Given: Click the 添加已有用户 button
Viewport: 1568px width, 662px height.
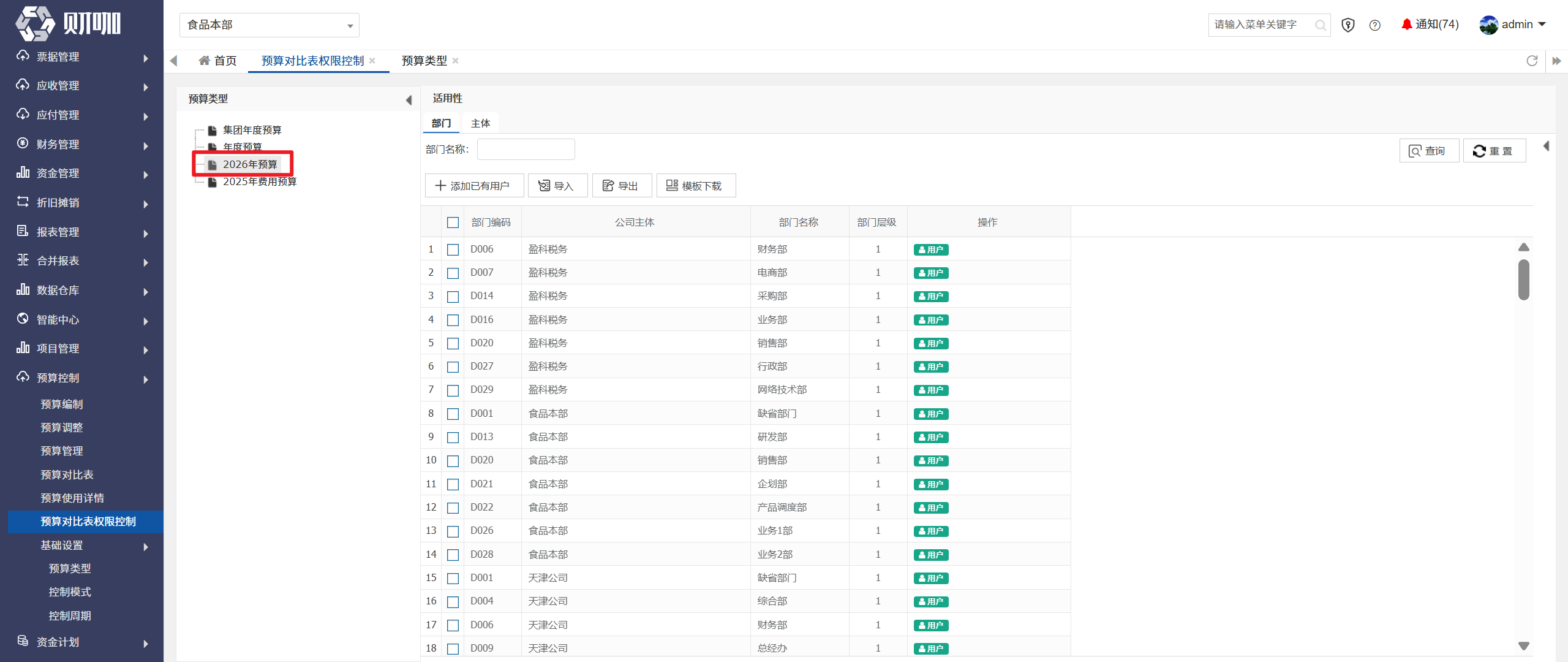Looking at the screenshot, I should pyautogui.click(x=474, y=186).
